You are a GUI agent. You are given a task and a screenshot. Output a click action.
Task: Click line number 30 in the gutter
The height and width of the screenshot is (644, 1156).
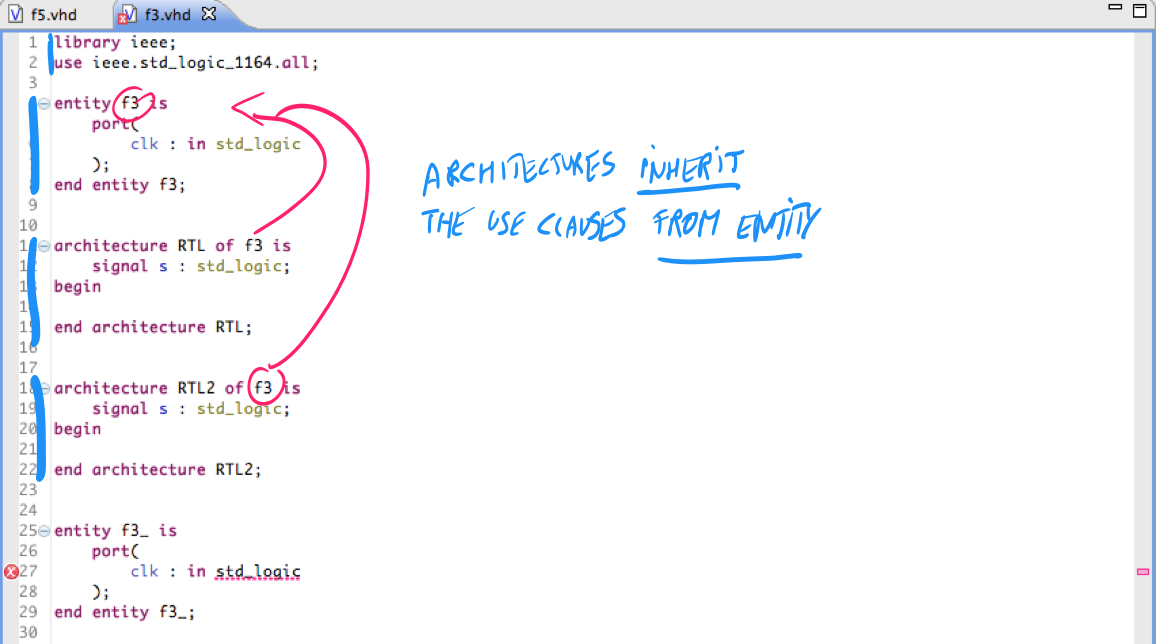click(28, 632)
